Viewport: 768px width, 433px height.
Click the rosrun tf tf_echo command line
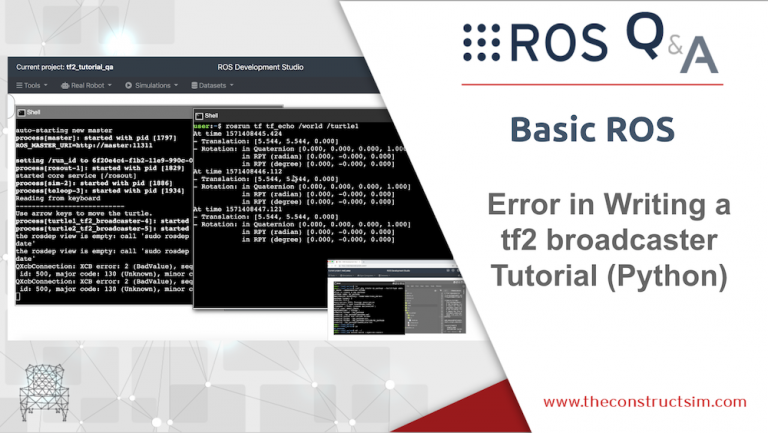(276, 126)
